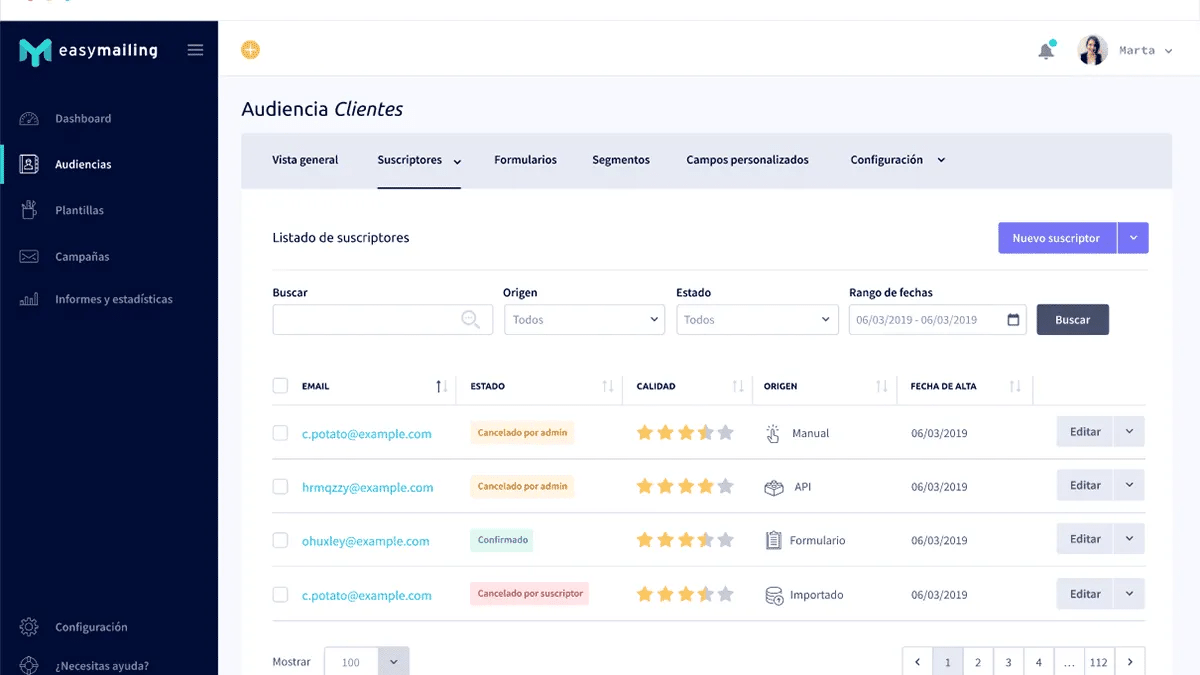
Task: Expand the Estado filter dropdown
Action: point(757,320)
